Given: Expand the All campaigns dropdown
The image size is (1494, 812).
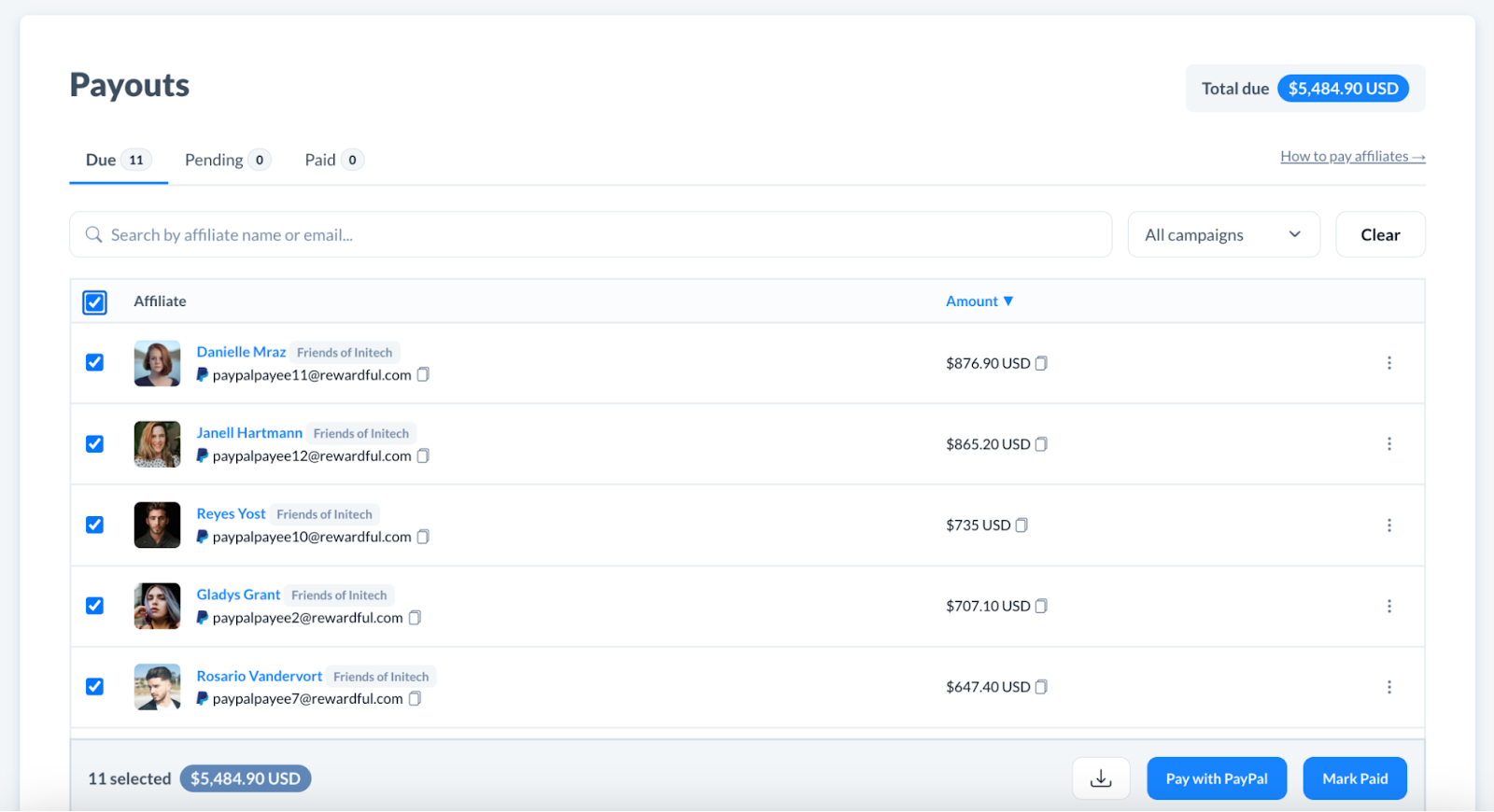Looking at the screenshot, I should [x=1223, y=235].
